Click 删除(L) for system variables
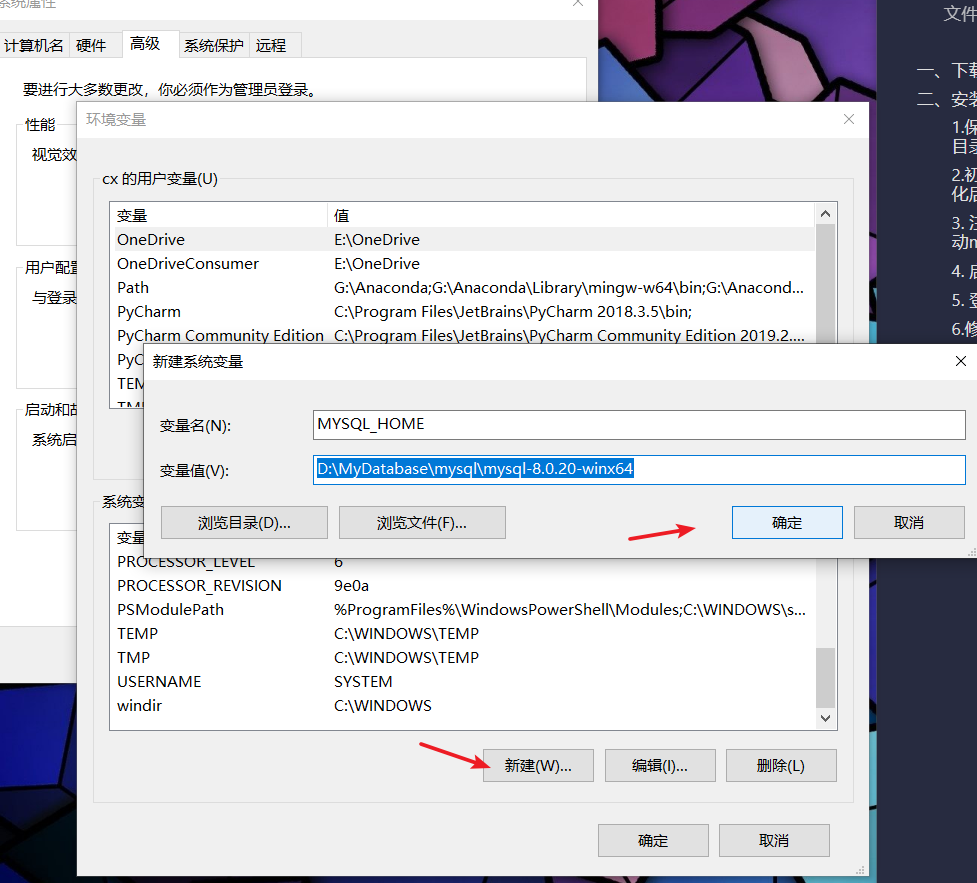 click(781, 765)
